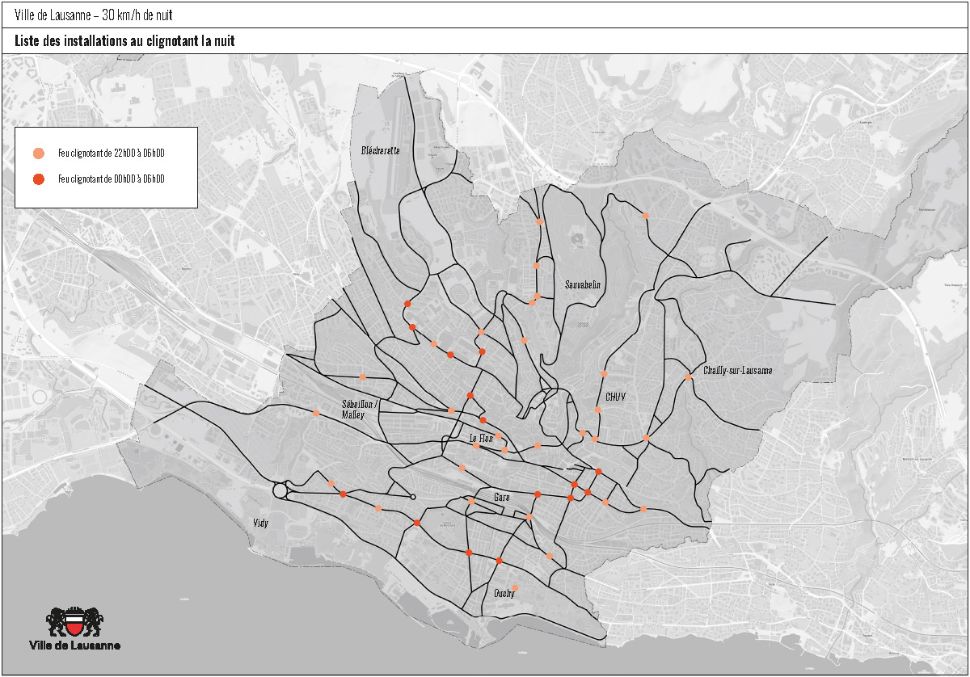
Task: Click the dark red legend dot for 00h00
Action: click(38, 179)
